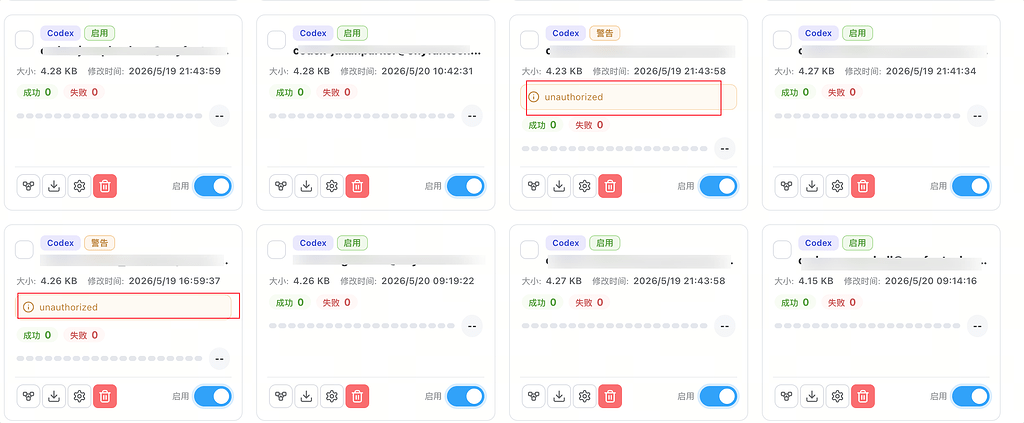1024x423 pixels.
Task: Download the 4.23 KB file
Action: click(x=559, y=186)
